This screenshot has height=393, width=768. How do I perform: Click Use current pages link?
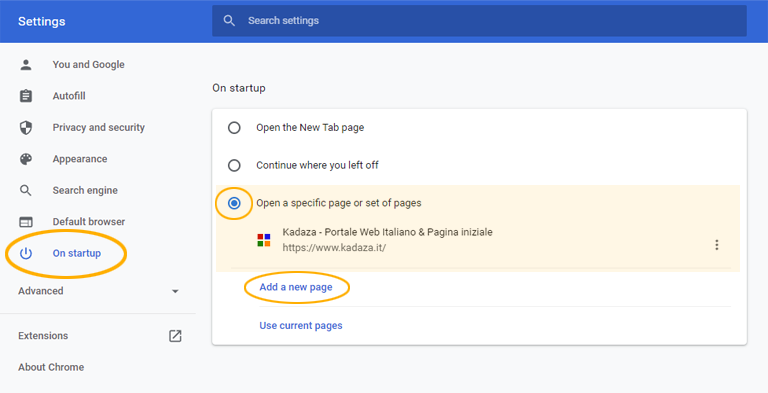pyautogui.click(x=301, y=325)
